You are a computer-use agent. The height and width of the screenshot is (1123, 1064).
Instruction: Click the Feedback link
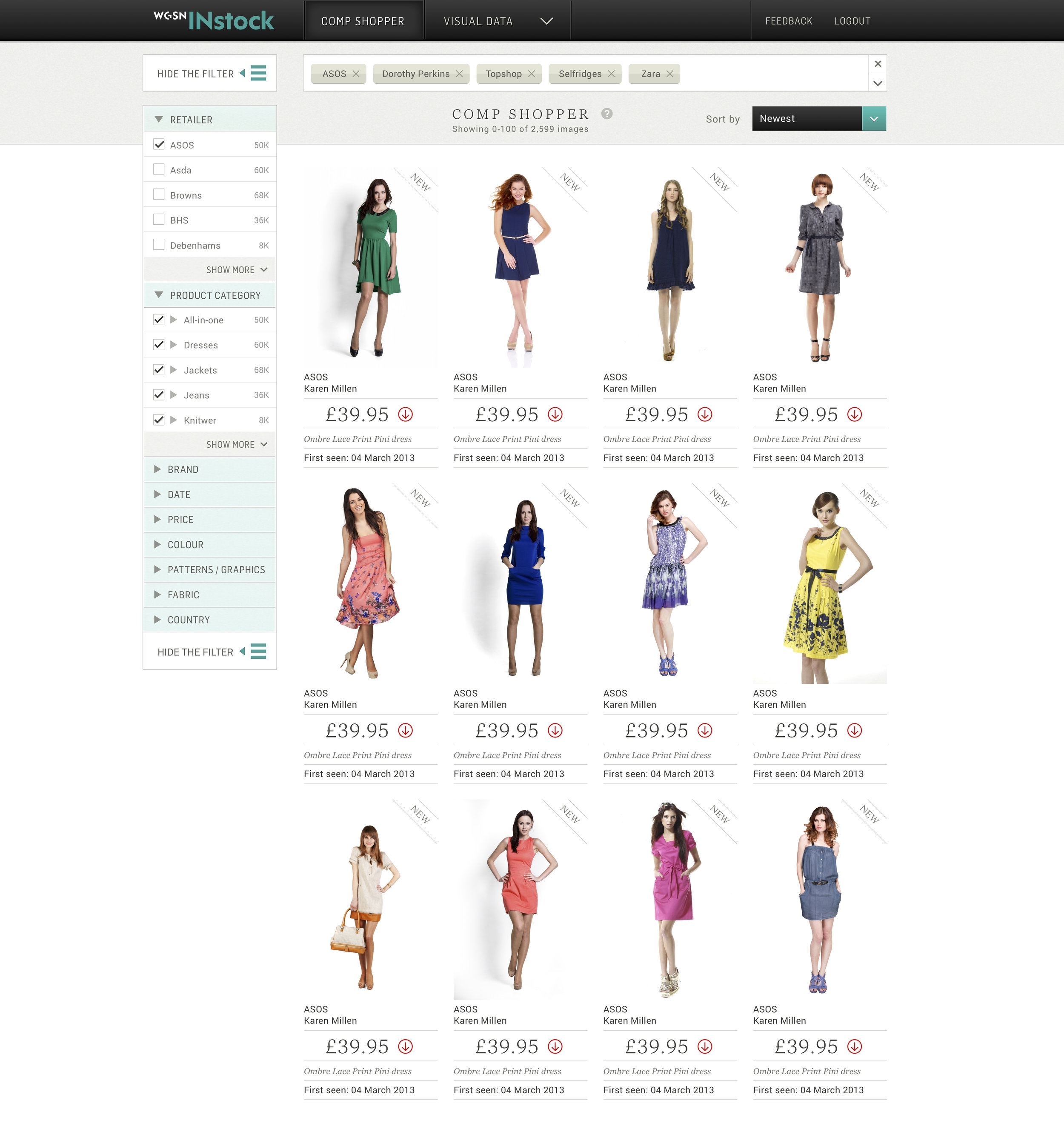[x=788, y=21]
